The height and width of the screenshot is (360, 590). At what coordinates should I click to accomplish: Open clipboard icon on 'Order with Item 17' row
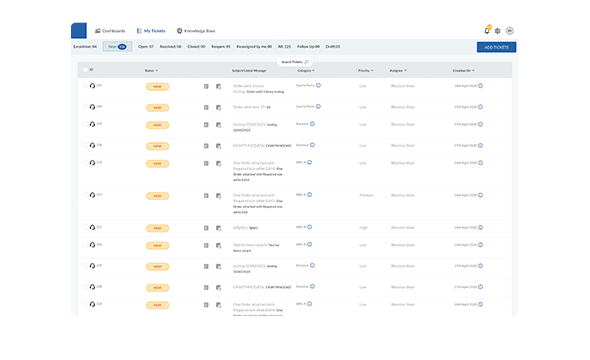(x=218, y=108)
